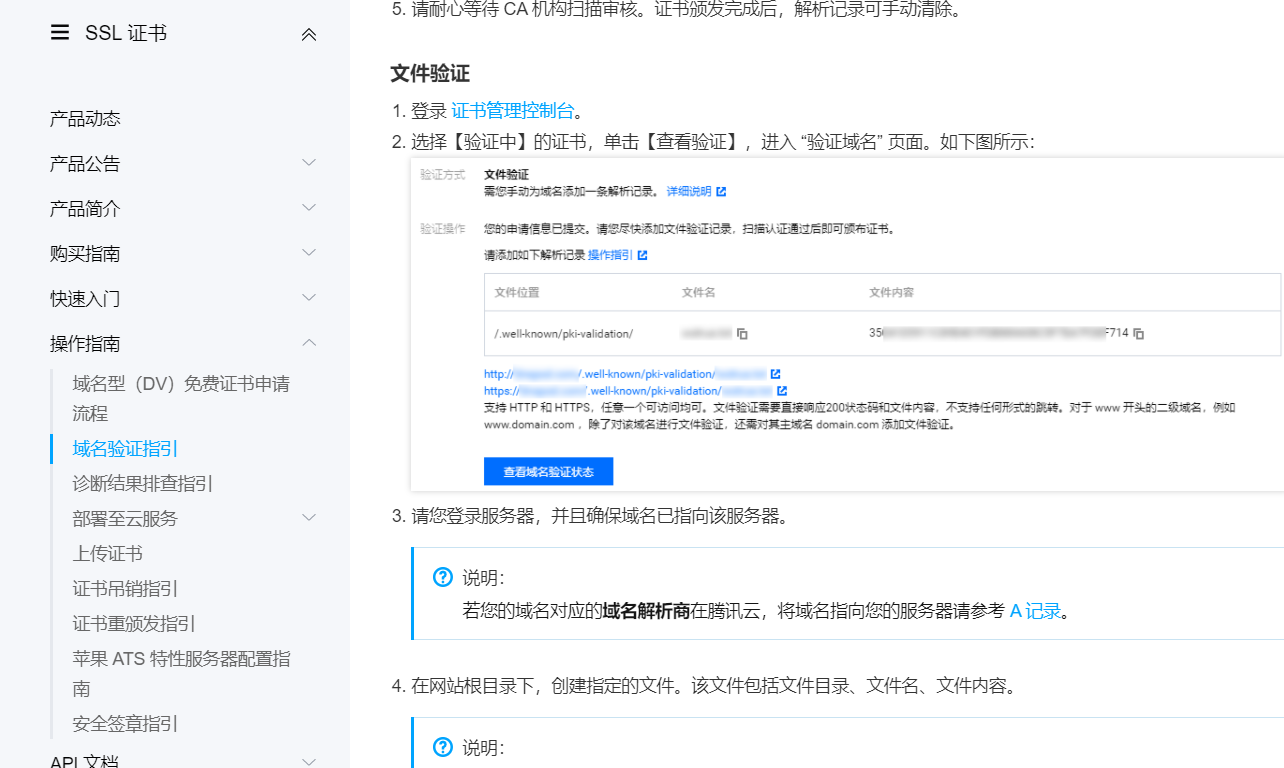Click the question-mark icon in the second 说明 box

click(442, 746)
